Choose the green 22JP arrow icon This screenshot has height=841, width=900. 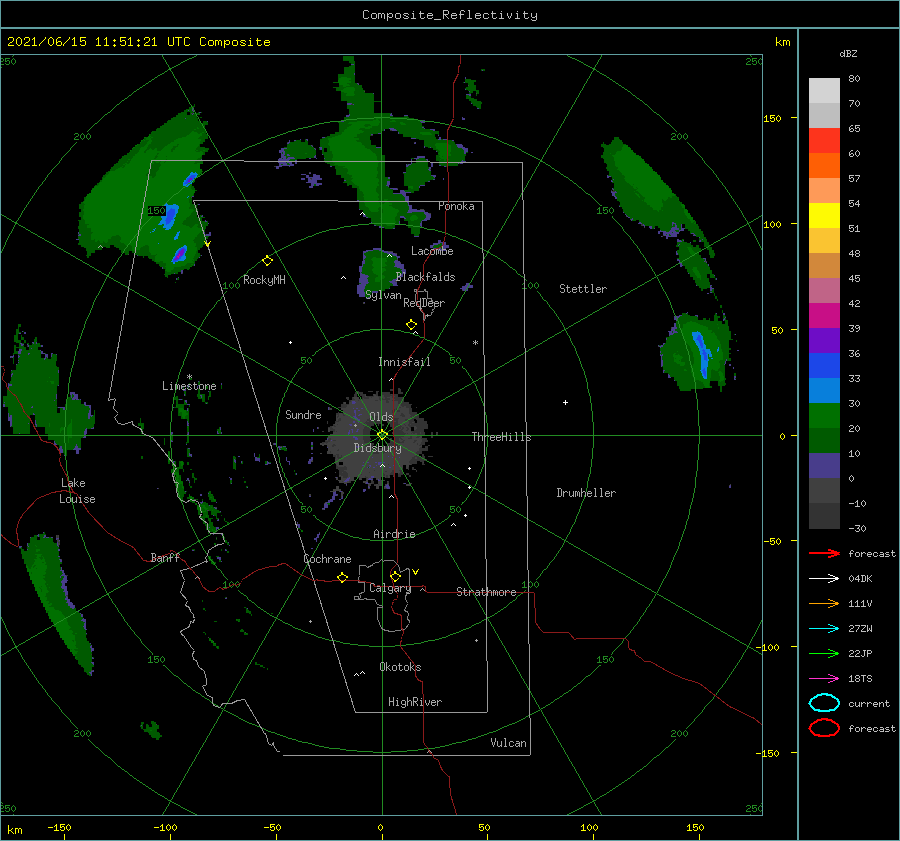(x=824, y=653)
